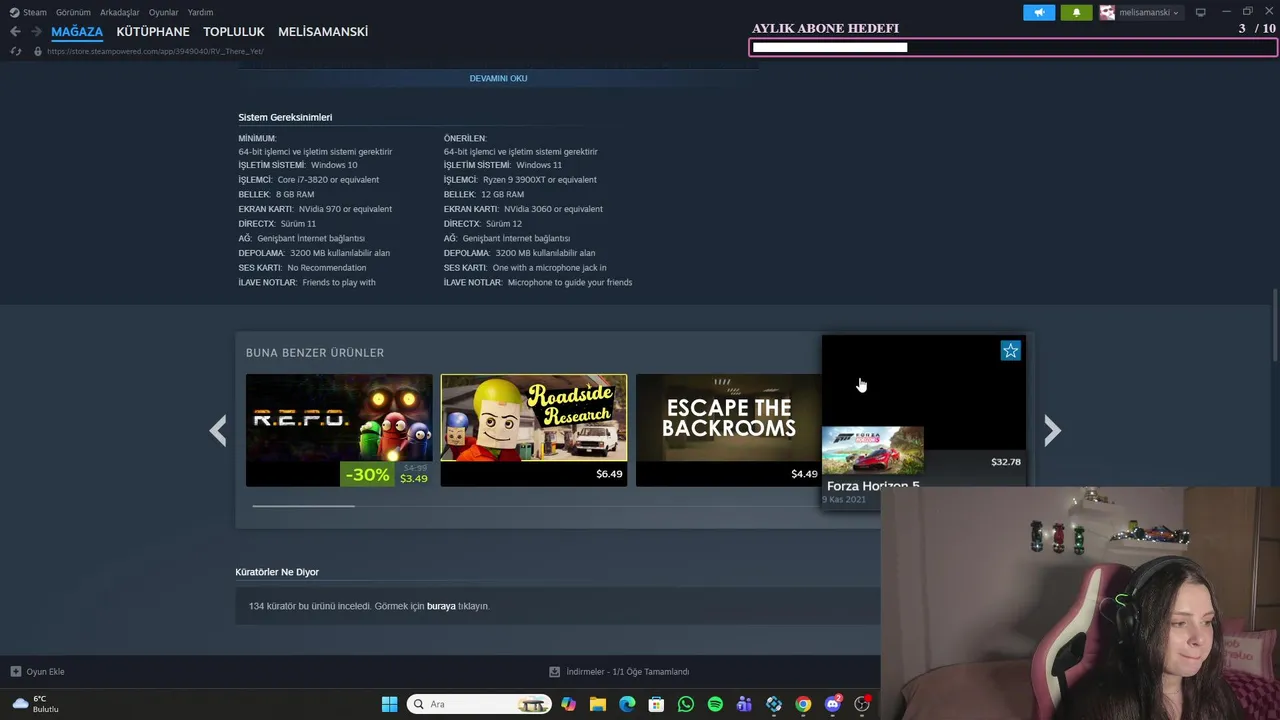Open WhatsApp from the taskbar

pos(685,704)
